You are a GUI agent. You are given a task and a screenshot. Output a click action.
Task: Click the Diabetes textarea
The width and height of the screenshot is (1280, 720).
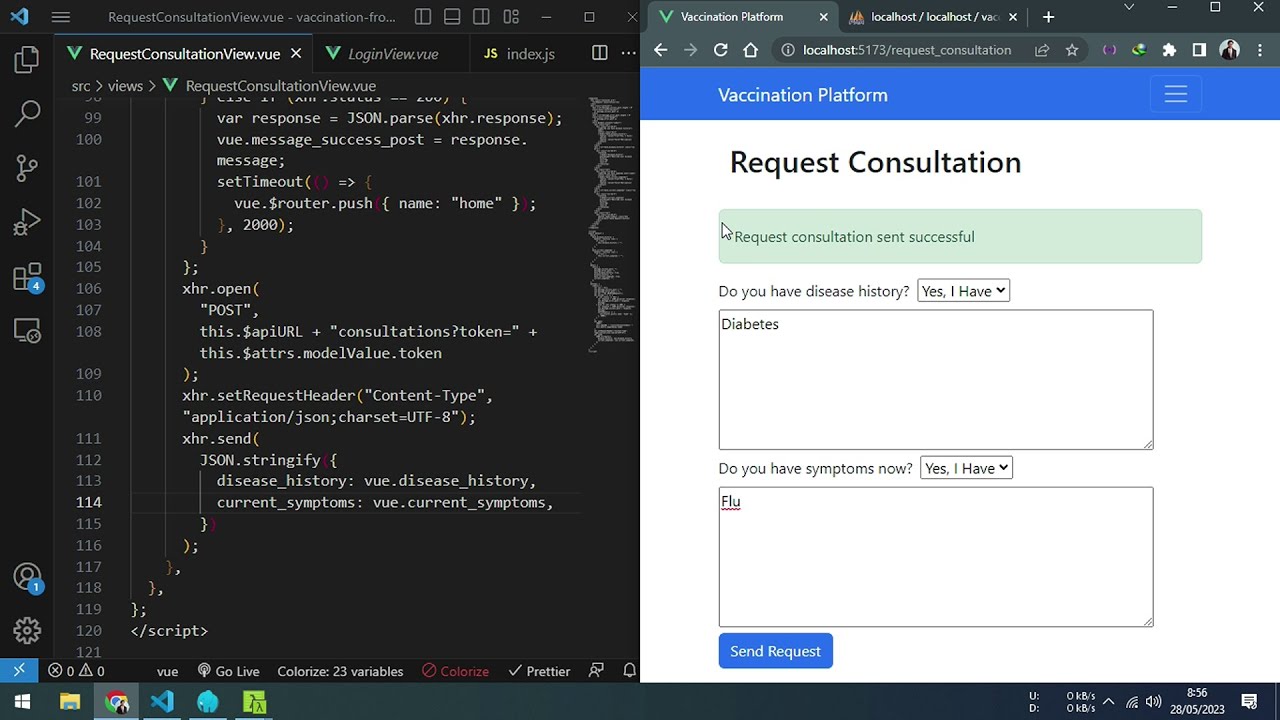935,379
